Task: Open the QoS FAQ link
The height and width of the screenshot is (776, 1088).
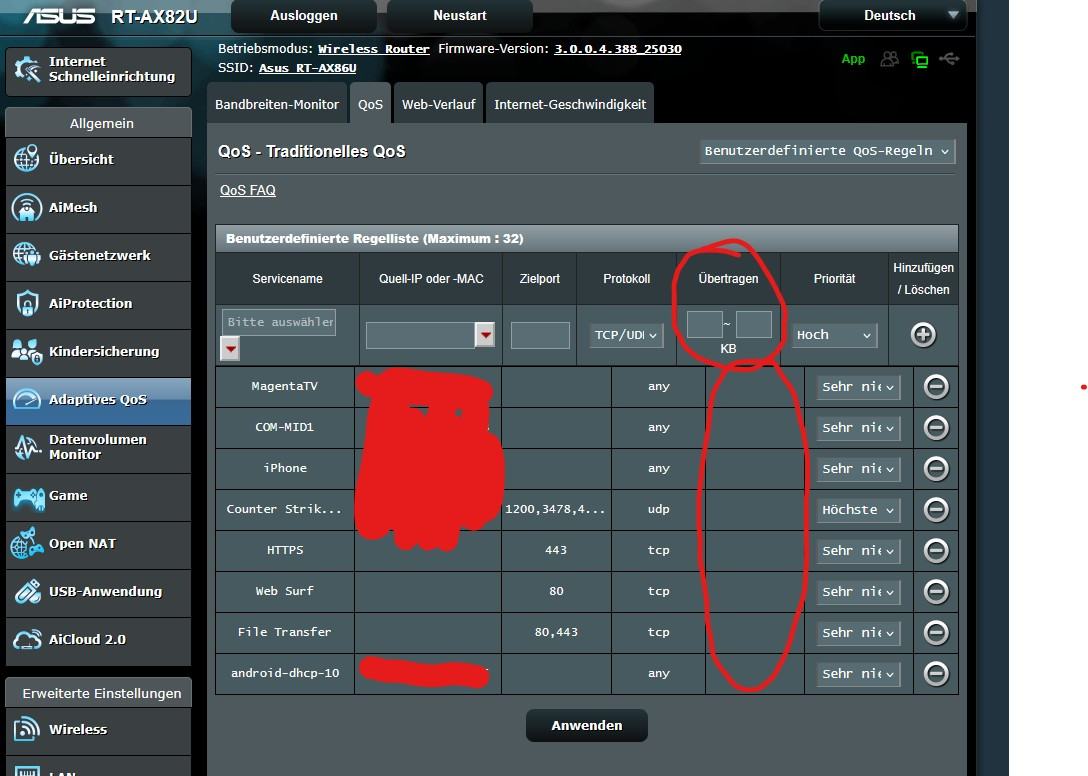Action: coord(248,190)
